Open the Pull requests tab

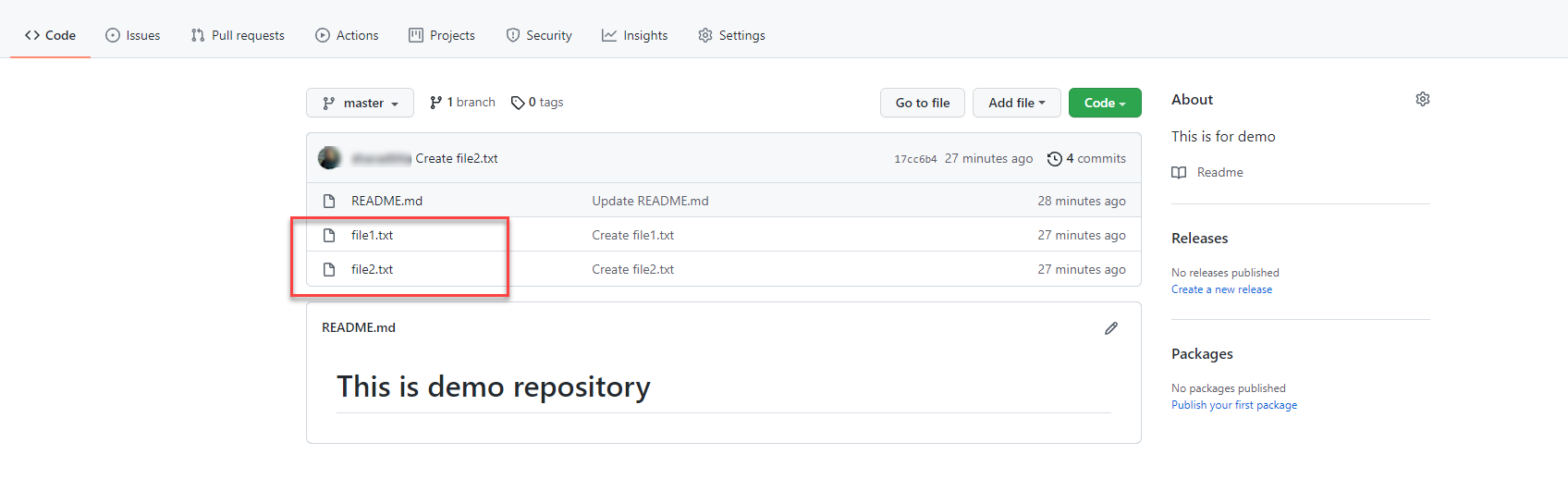pyautogui.click(x=238, y=35)
